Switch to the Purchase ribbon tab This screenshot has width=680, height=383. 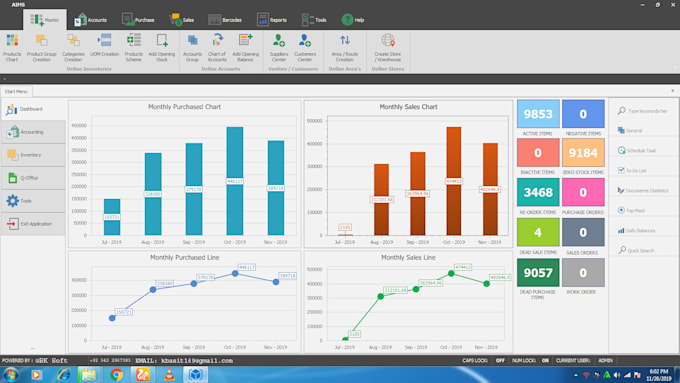[138, 20]
